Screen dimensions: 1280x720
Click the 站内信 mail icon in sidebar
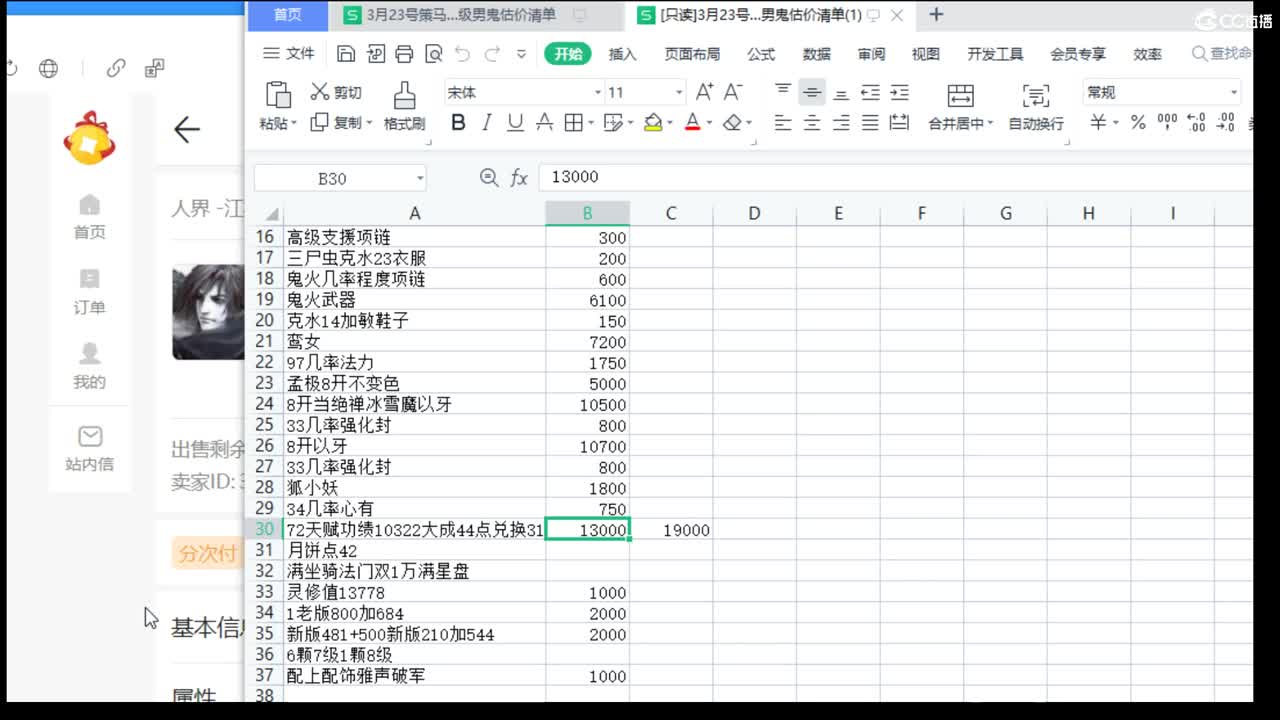[x=90, y=437]
